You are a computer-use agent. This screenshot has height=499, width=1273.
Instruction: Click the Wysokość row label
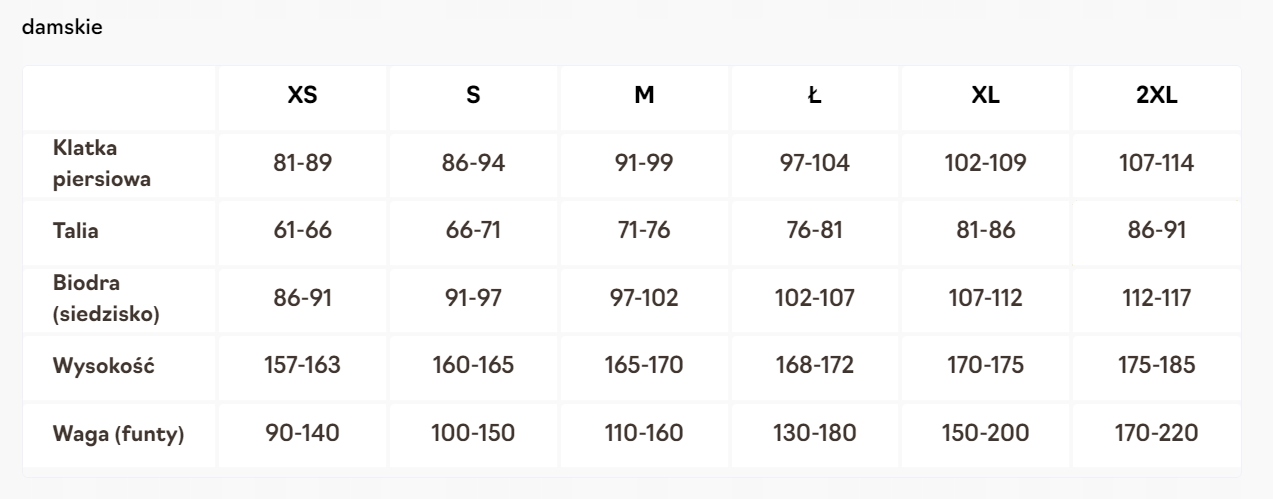[102, 365]
